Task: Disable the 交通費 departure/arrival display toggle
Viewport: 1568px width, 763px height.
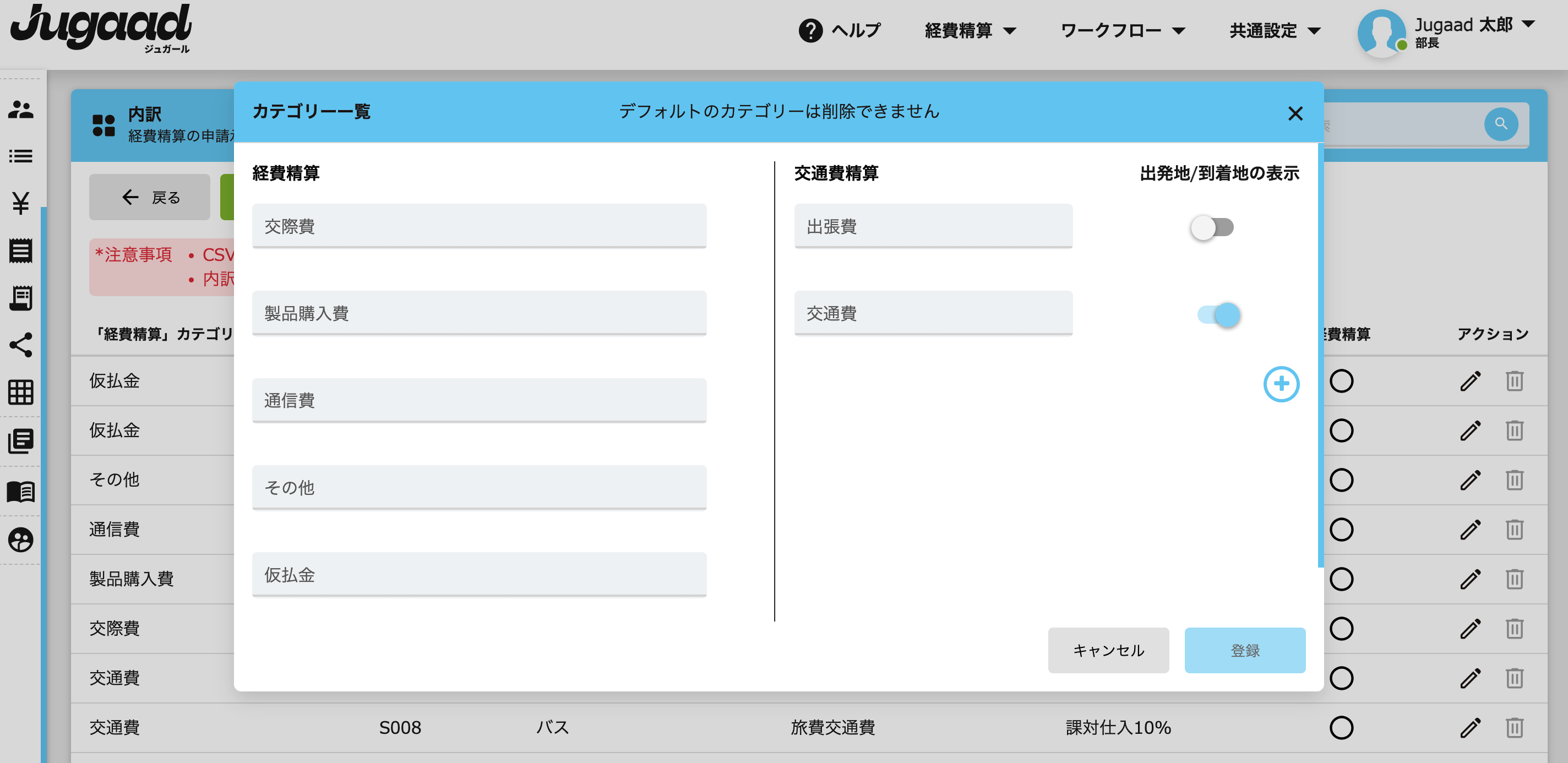Action: point(1218,314)
